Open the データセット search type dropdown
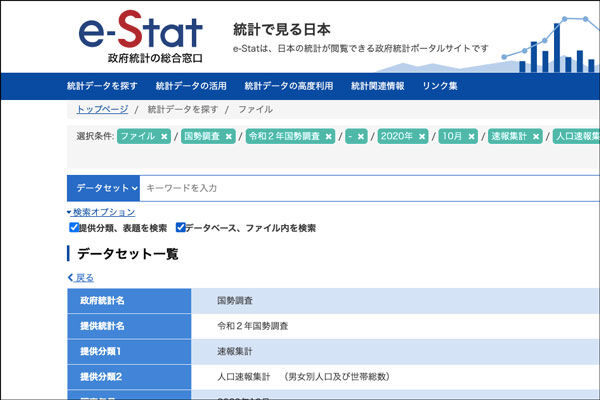Viewport: 600px width, 400px height. tap(103, 188)
